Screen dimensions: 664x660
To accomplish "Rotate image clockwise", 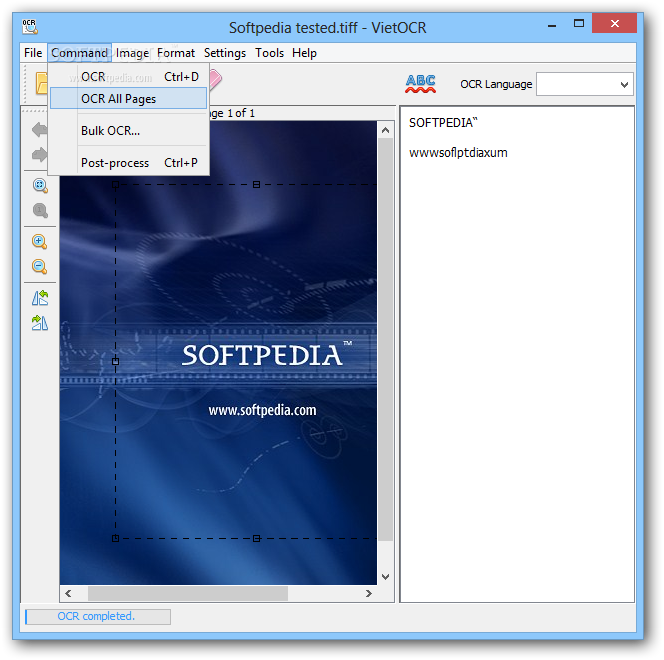I will tap(40, 323).
